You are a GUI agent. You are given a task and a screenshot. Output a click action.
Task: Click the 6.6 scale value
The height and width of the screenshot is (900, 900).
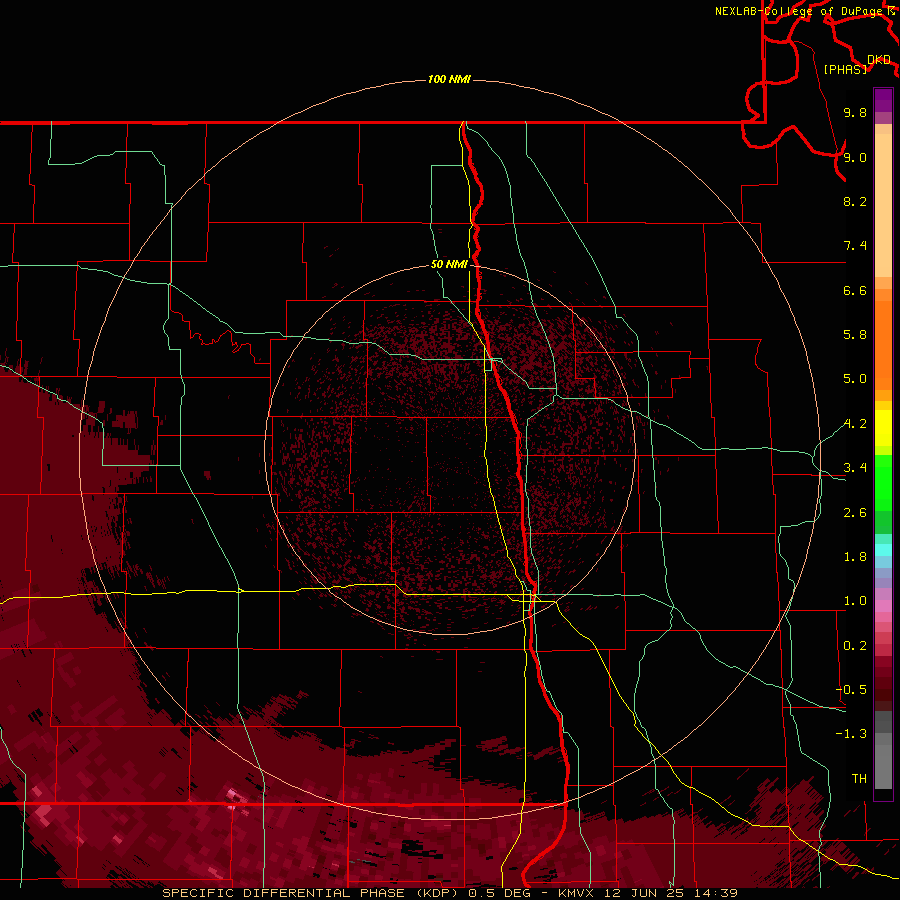(x=855, y=290)
